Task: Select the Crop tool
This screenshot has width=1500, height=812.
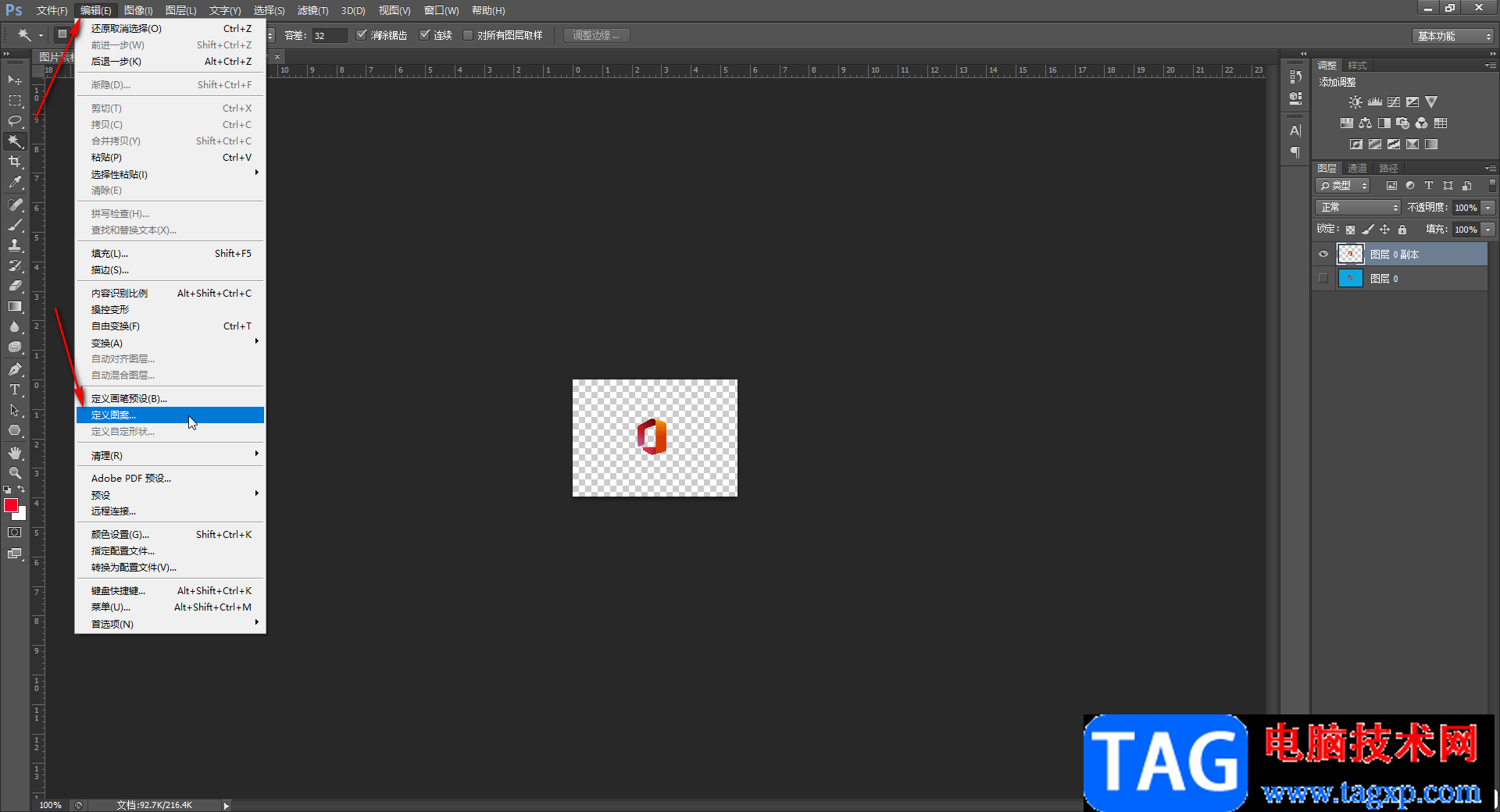Action: (x=15, y=162)
